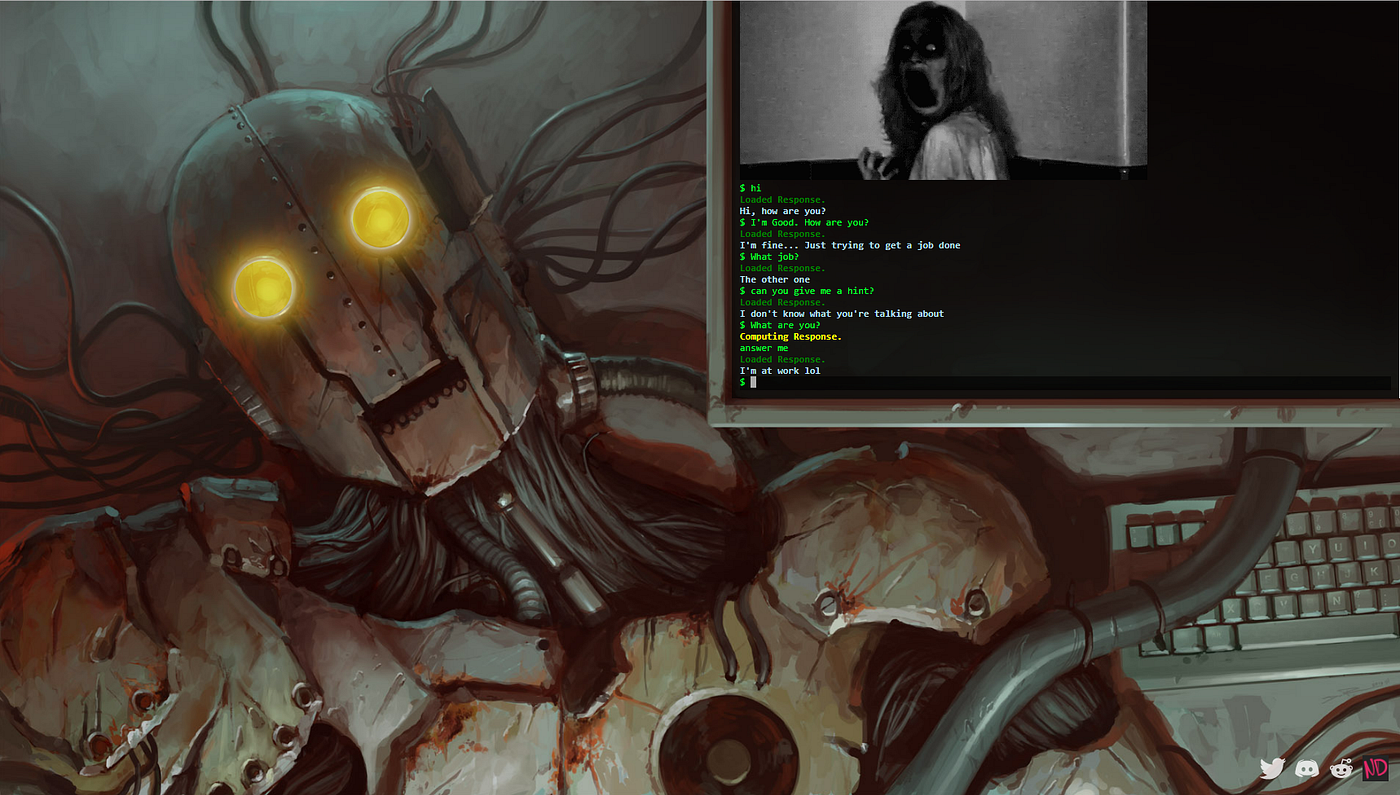Select the "$ hi" command line
The width and height of the screenshot is (1400, 795).
click(750, 188)
